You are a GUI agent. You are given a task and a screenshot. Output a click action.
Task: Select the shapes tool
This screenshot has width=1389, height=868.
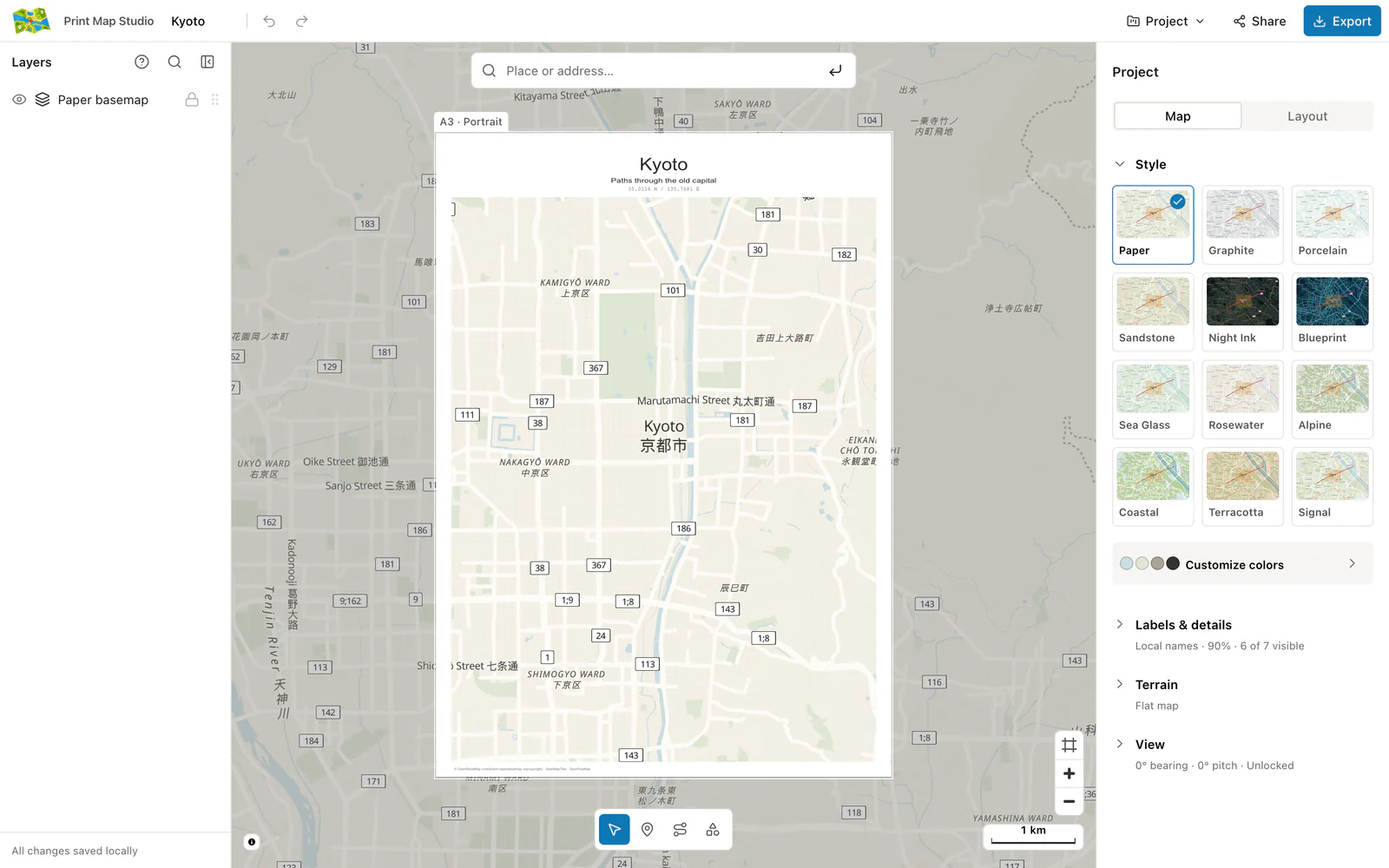click(713, 830)
